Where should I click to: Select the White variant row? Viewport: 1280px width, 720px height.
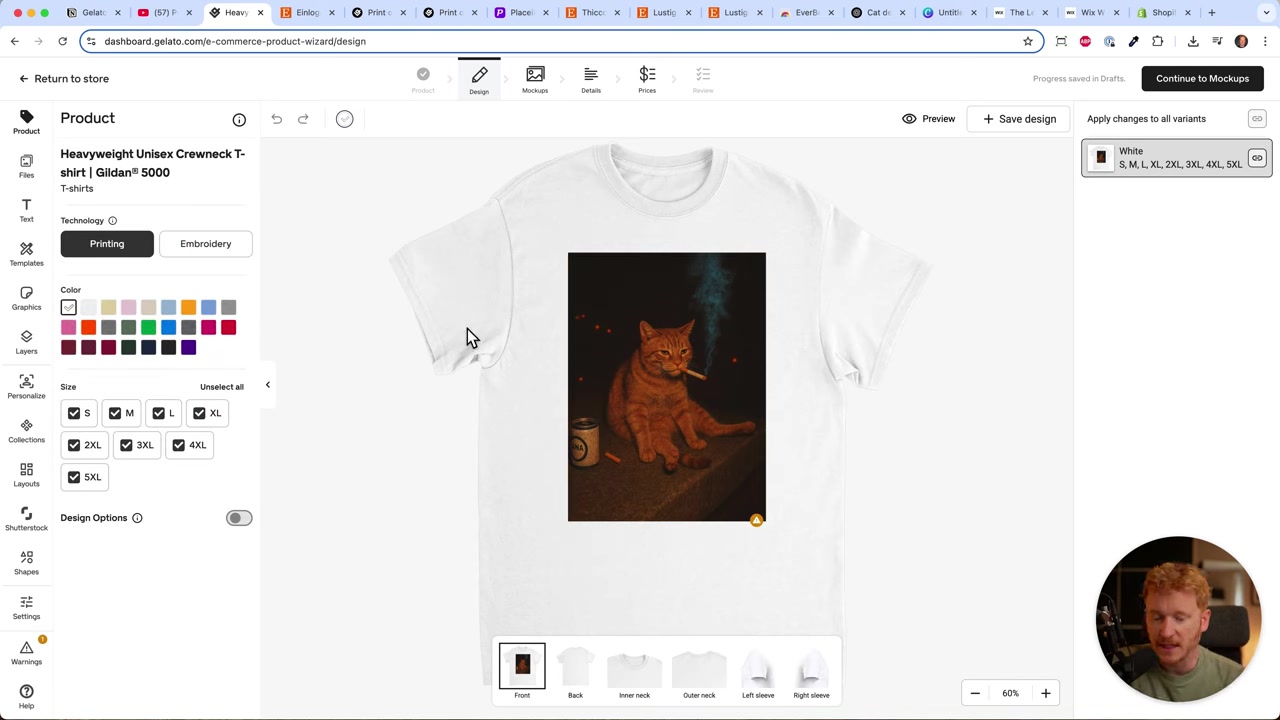(x=1176, y=158)
